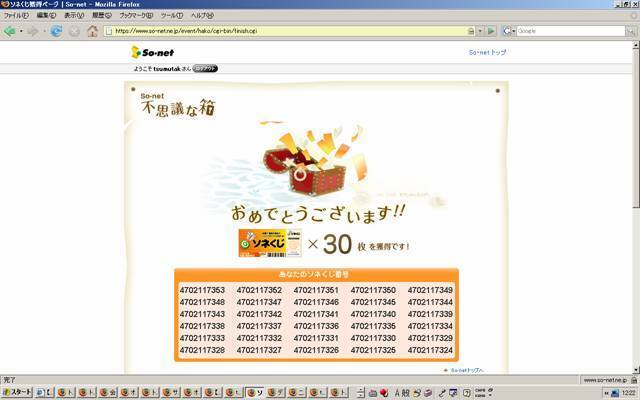Viewport: 640px width, 400px height.
Task: Click the IME あ般 input mode indicator
Action: [x=402, y=393]
